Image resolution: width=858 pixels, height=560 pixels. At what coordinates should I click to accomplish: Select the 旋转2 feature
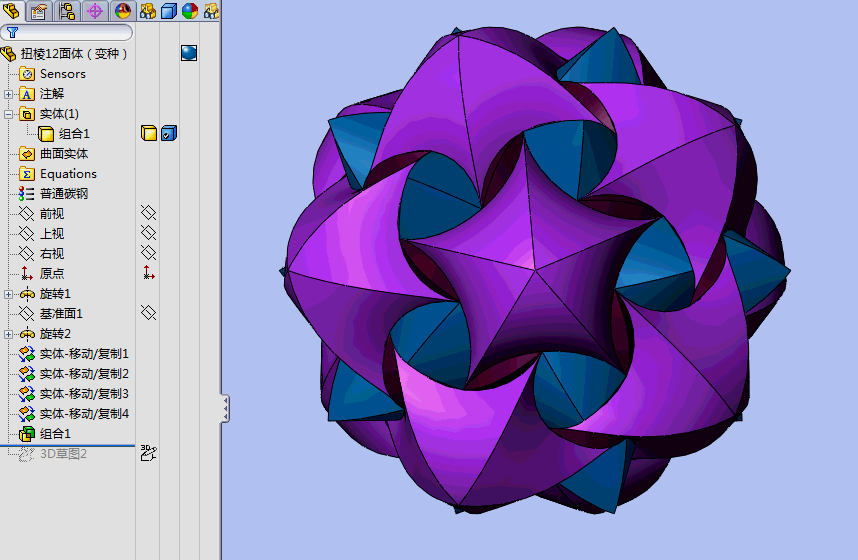55,334
